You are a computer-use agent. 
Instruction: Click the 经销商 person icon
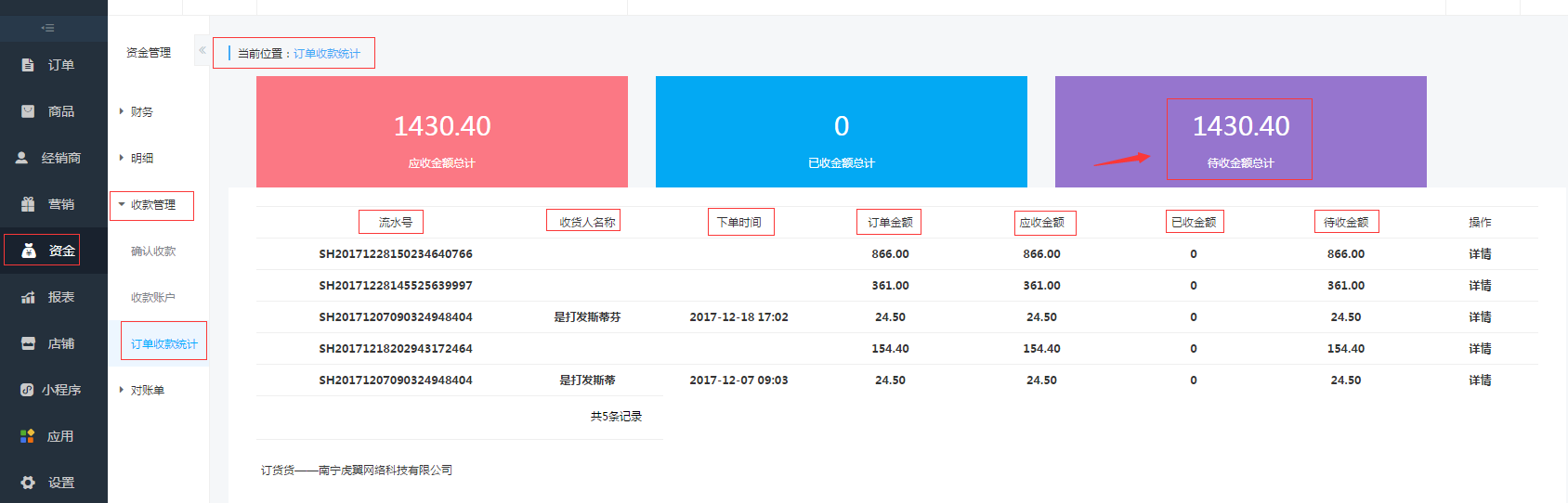pyautogui.click(x=21, y=158)
